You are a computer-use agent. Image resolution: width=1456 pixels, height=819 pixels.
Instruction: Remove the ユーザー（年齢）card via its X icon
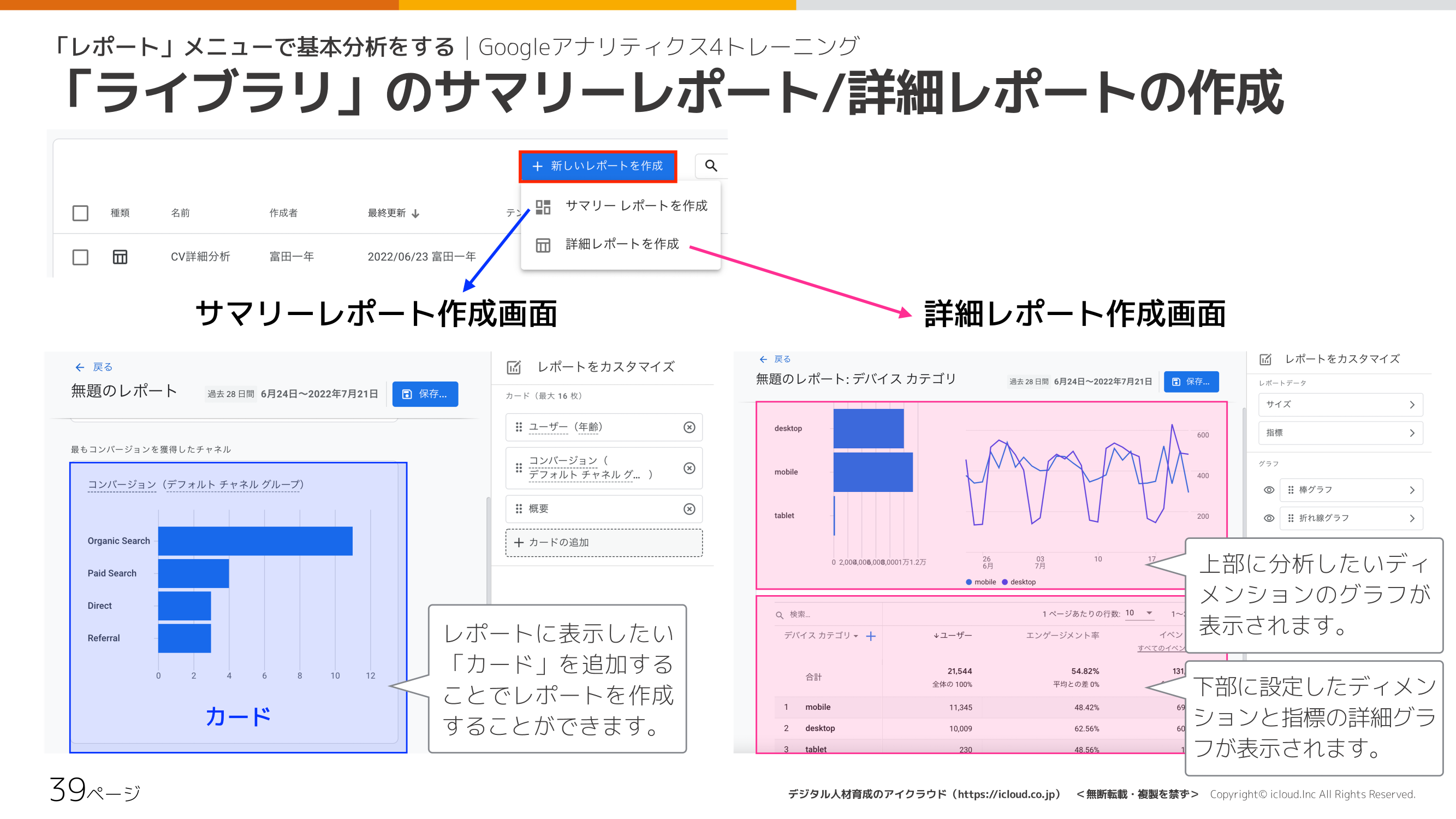click(689, 428)
